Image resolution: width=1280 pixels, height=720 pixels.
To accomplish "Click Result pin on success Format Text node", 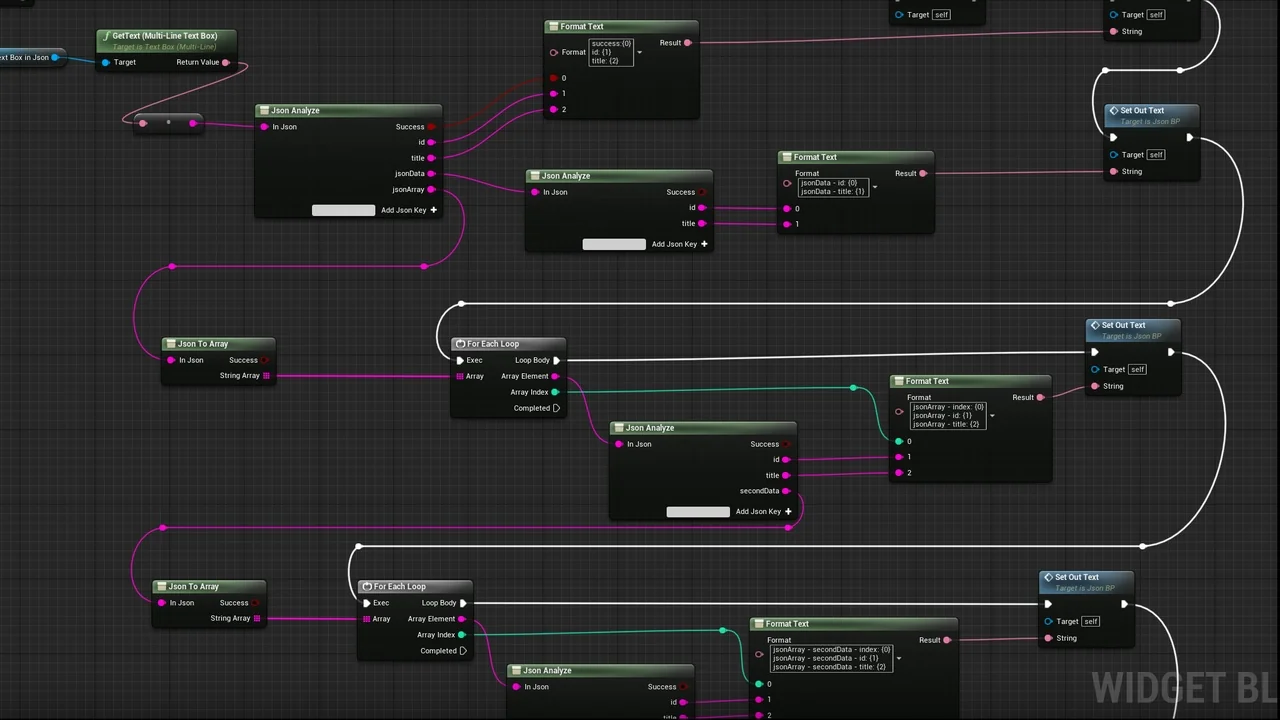I will pyautogui.click(x=687, y=43).
